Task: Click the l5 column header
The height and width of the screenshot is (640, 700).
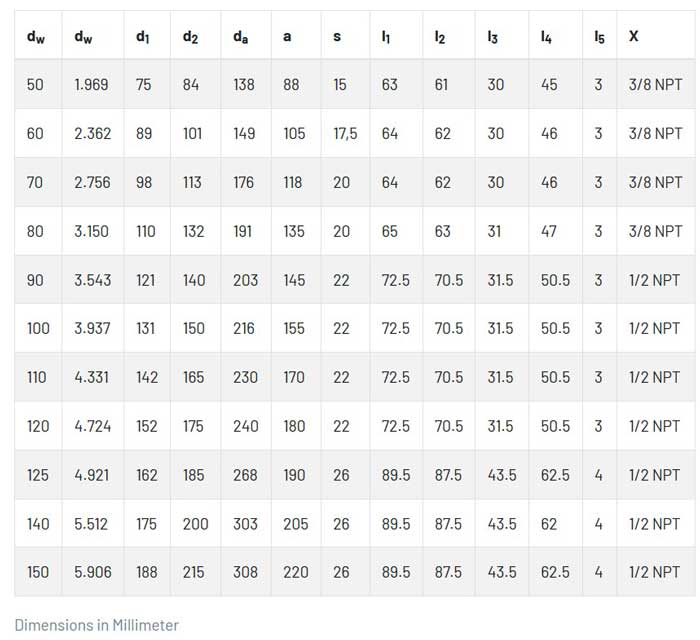Action: [x=599, y=37]
